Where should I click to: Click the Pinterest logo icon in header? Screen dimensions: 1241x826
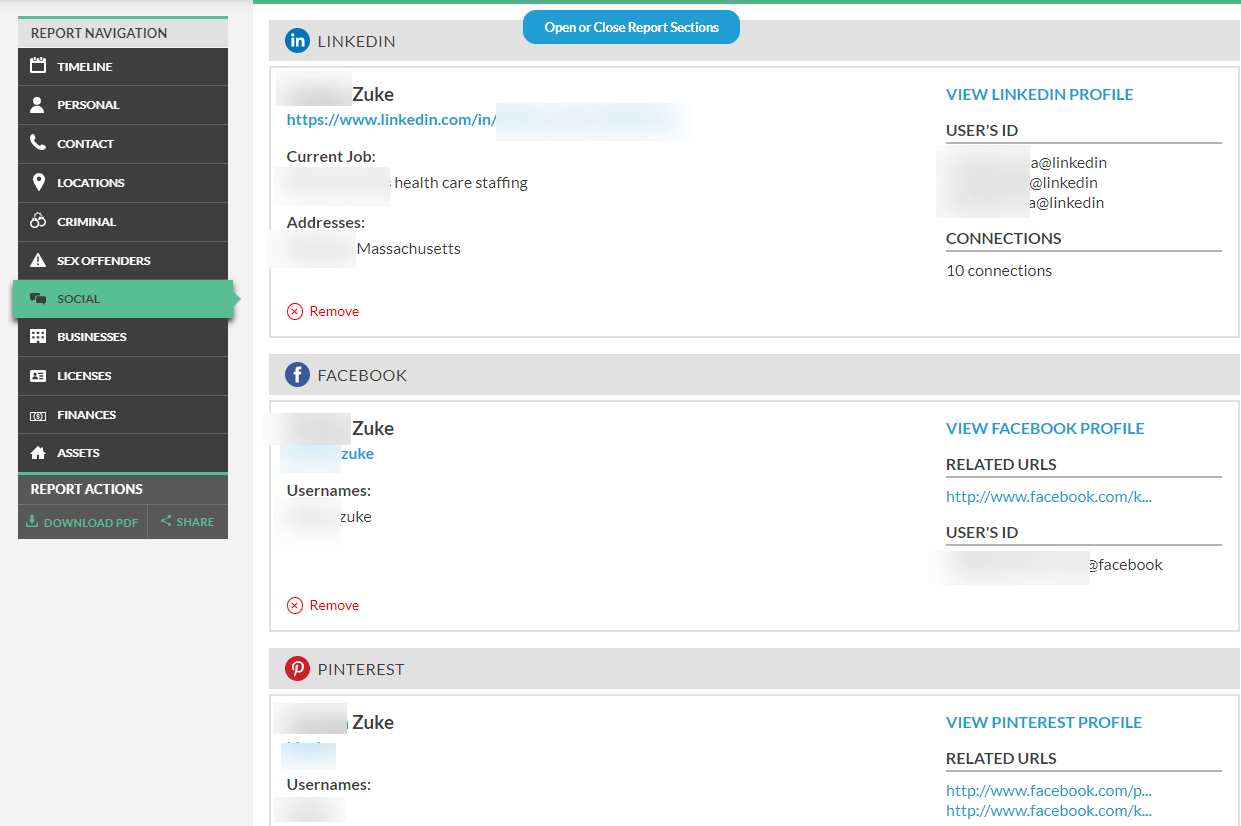tap(297, 669)
